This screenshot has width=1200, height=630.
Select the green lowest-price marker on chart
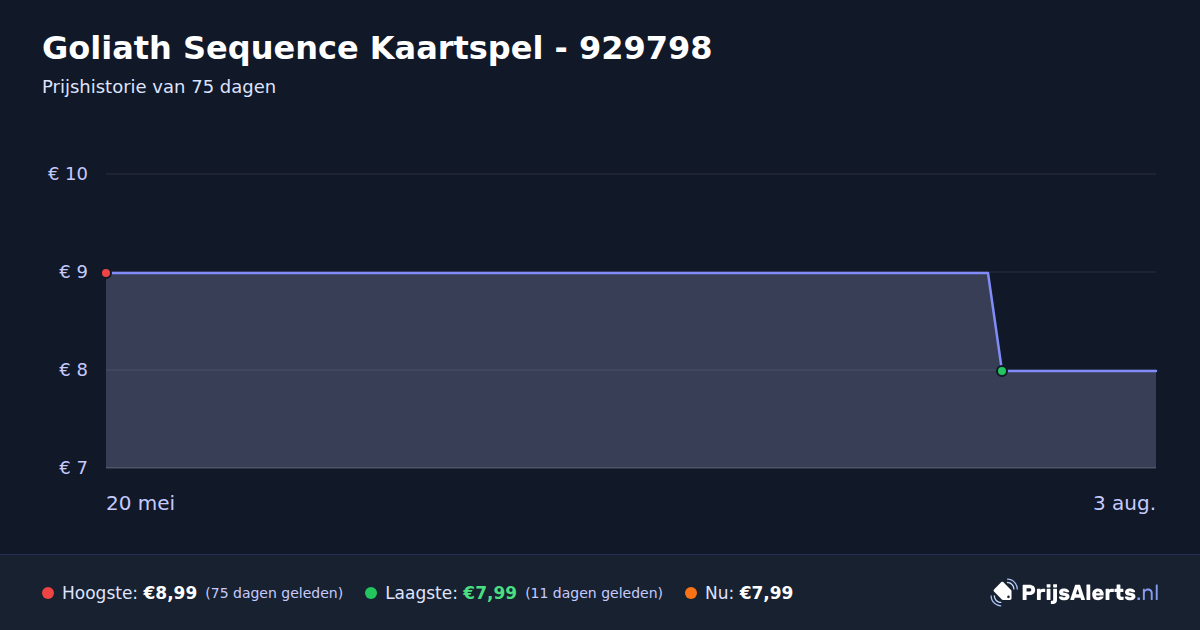tap(1002, 371)
